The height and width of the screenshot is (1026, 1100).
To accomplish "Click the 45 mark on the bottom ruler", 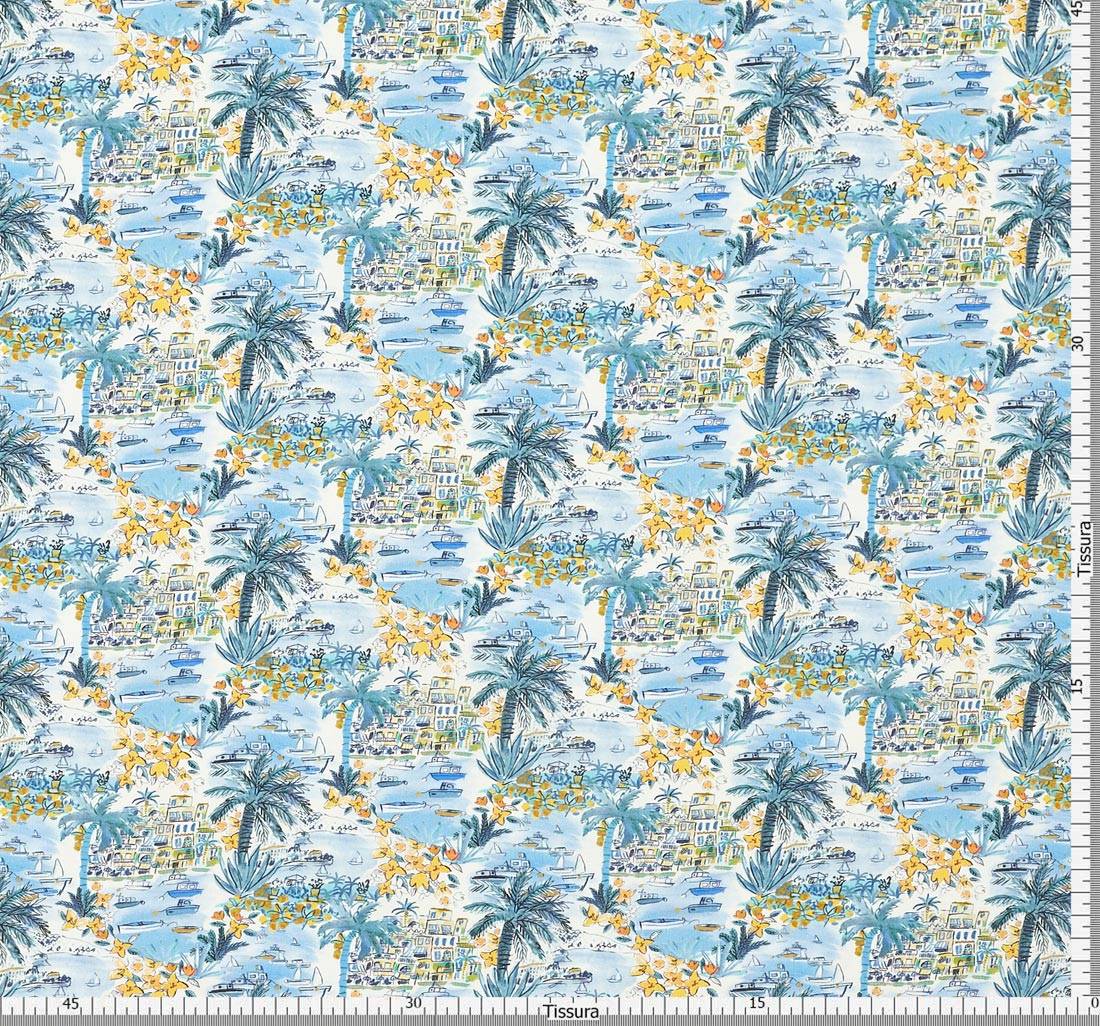I will click(x=70, y=1003).
